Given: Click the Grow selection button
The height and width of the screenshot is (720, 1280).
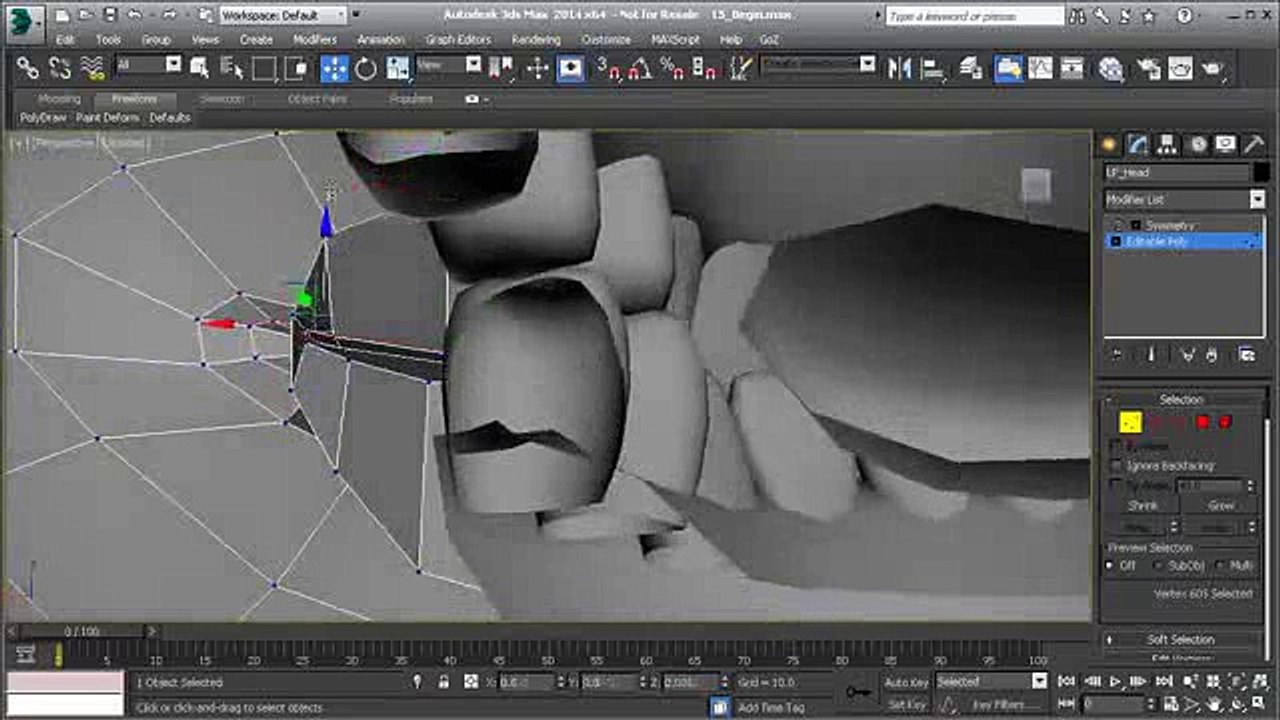Looking at the screenshot, I should coord(1221,506).
